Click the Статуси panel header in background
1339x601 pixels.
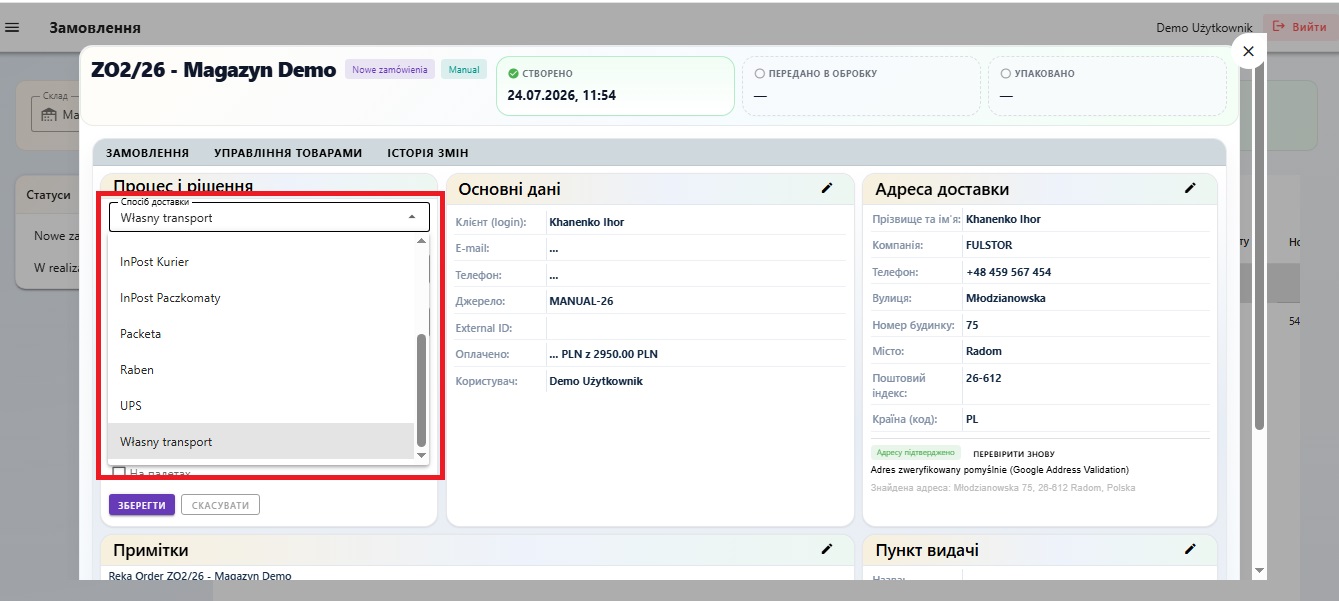48,195
